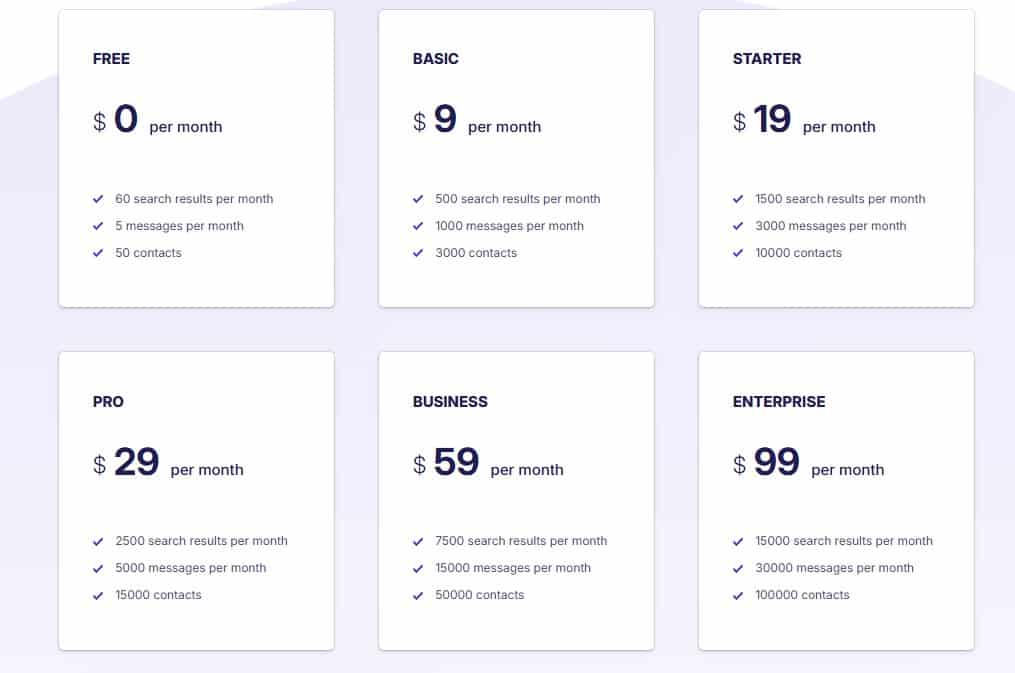
Task: Select the ENTERPRISE plan heading
Action: (x=779, y=402)
